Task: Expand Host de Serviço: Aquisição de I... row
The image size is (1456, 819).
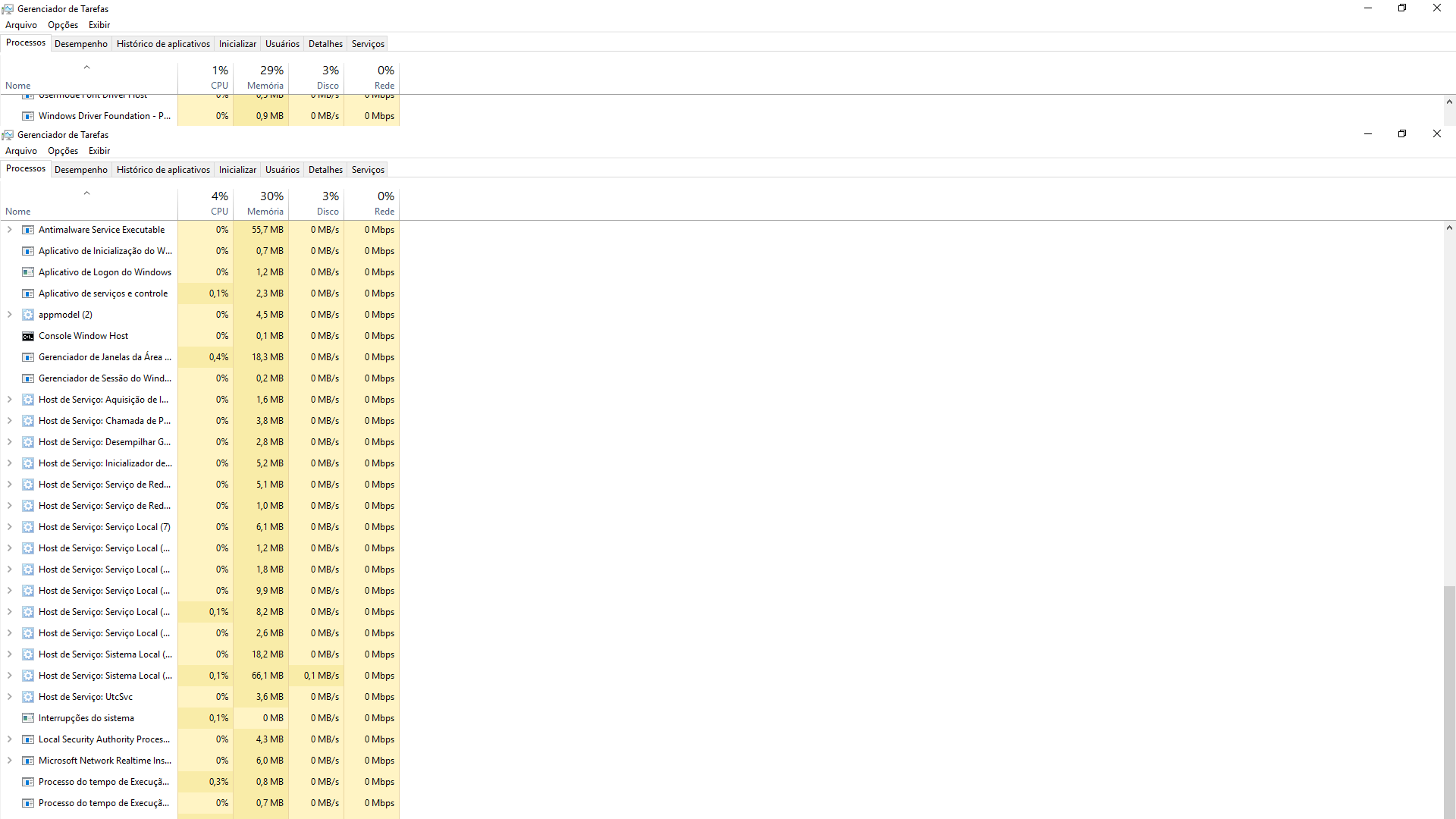Action: pyautogui.click(x=9, y=400)
